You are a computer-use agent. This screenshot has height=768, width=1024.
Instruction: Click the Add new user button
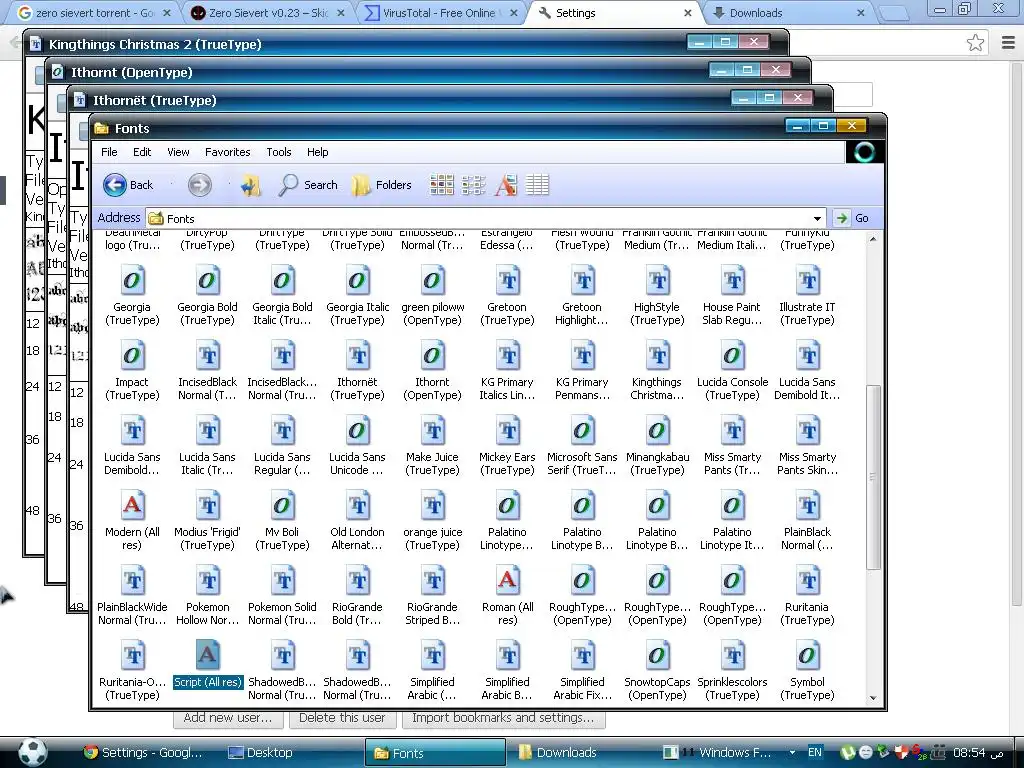[x=228, y=718]
